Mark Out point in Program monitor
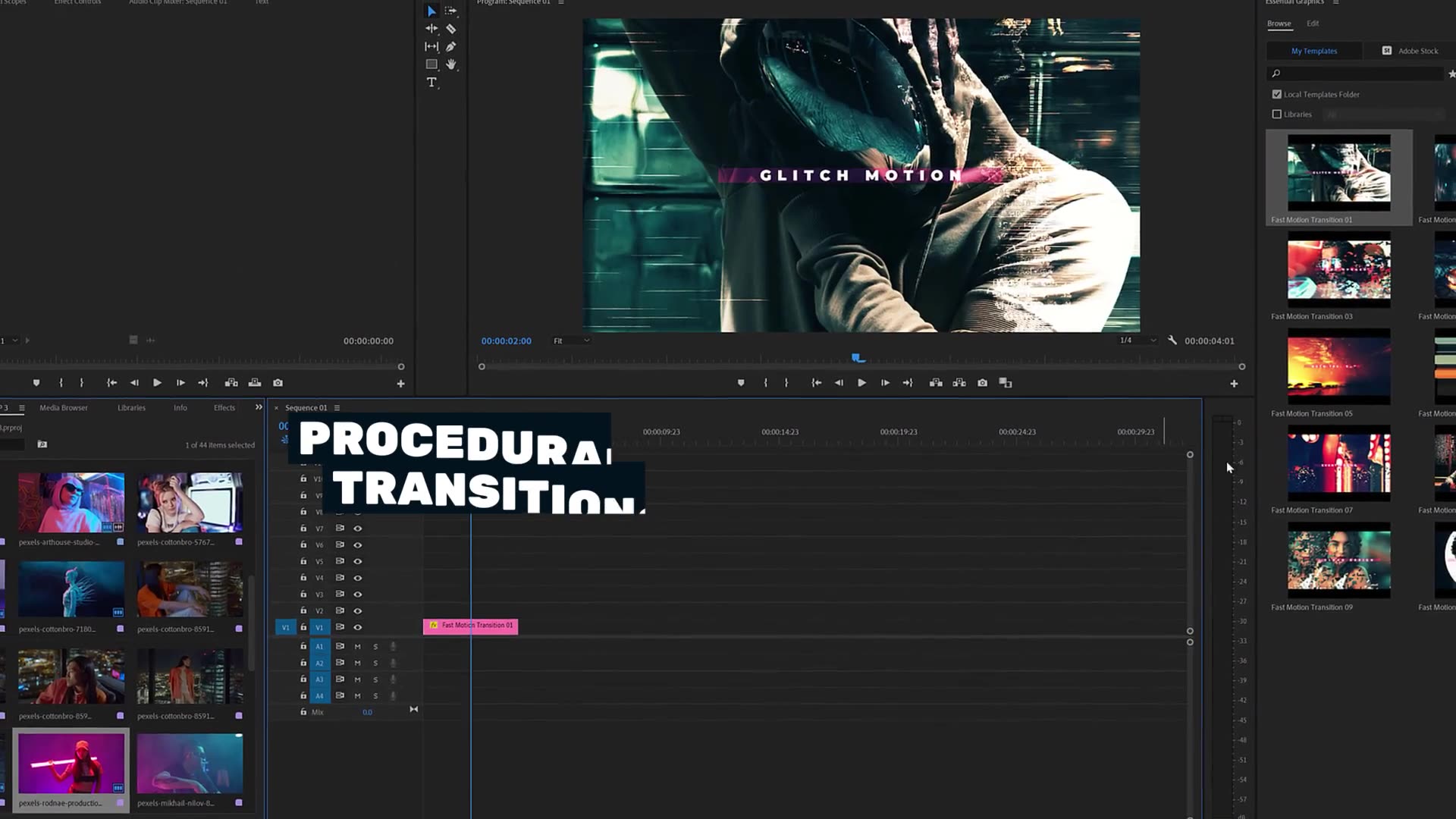The width and height of the screenshot is (1456, 819). click(x=786, y=383)
